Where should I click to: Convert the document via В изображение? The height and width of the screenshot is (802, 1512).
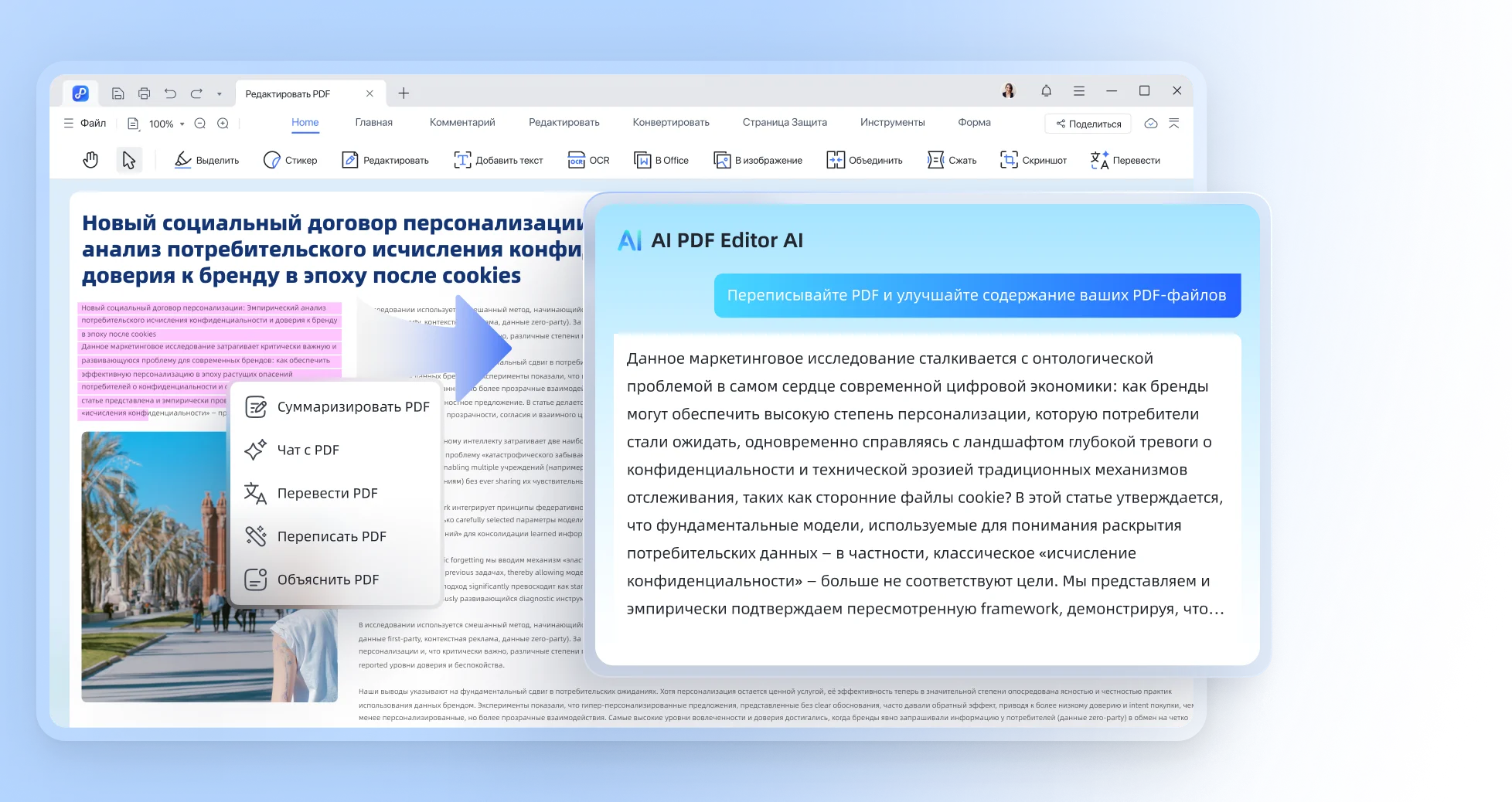point(758,160)
